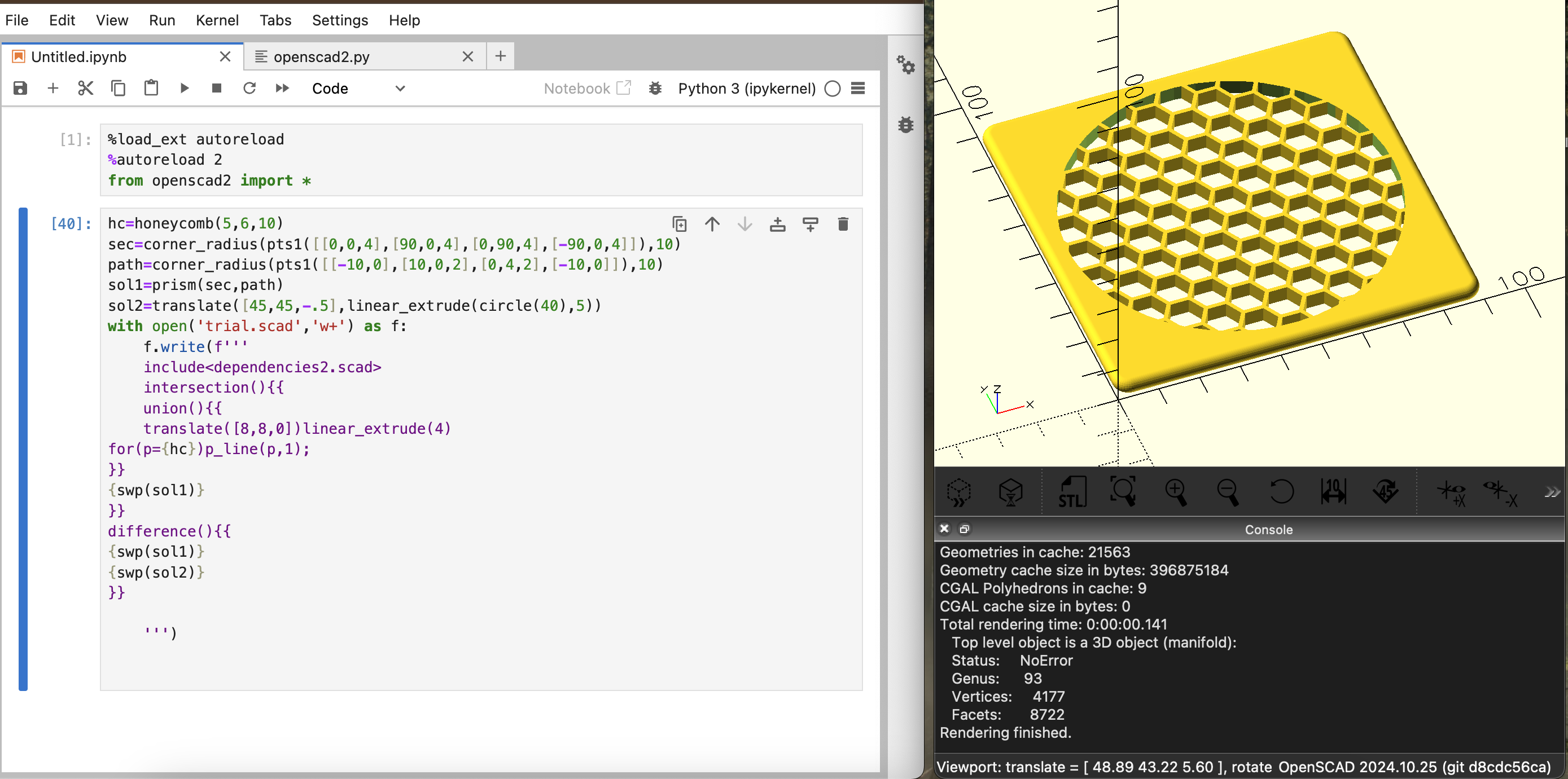
Task: Toggle the debugger bug icon in the toolbar
Action: pyautogui.click(x=655, y=88)
